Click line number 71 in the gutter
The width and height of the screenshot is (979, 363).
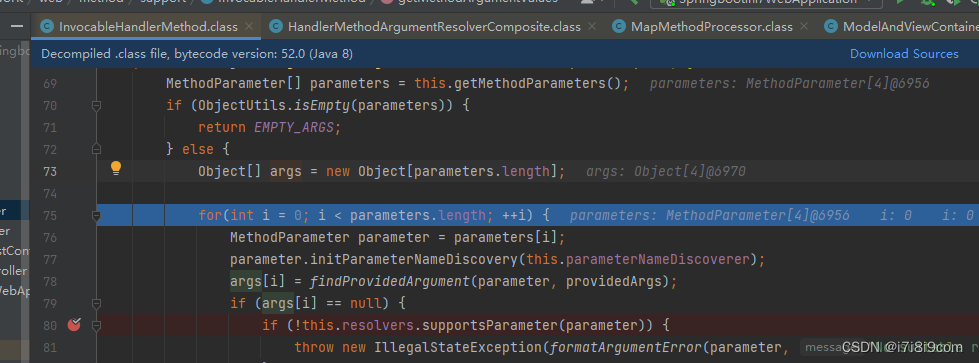point(49,127)
